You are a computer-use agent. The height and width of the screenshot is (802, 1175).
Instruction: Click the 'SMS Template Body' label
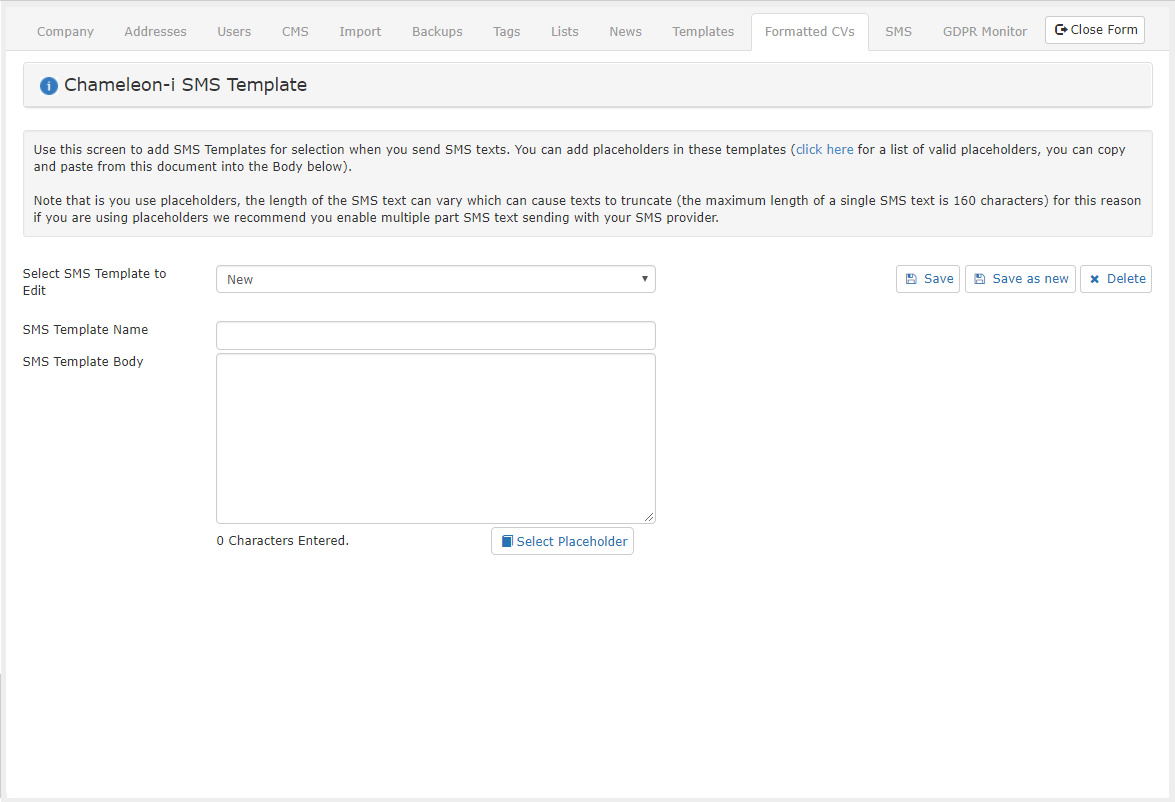(82, 361)
